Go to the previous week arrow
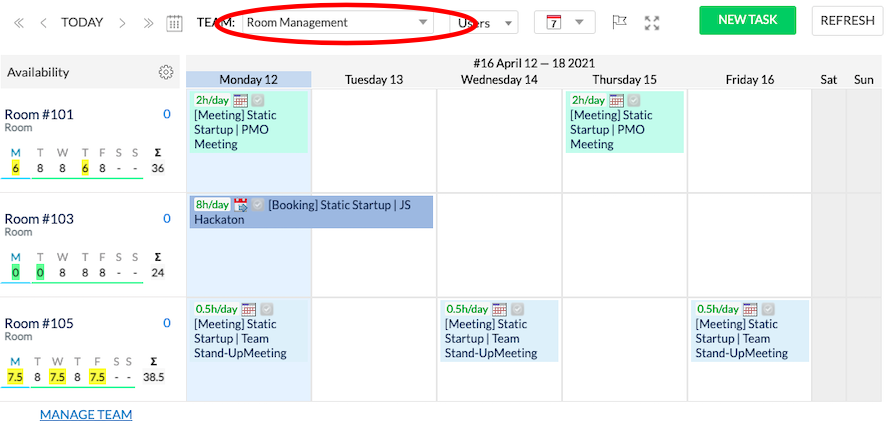This screenshot has width=888, height=427. pyautogui.click(x=43, y=23)
